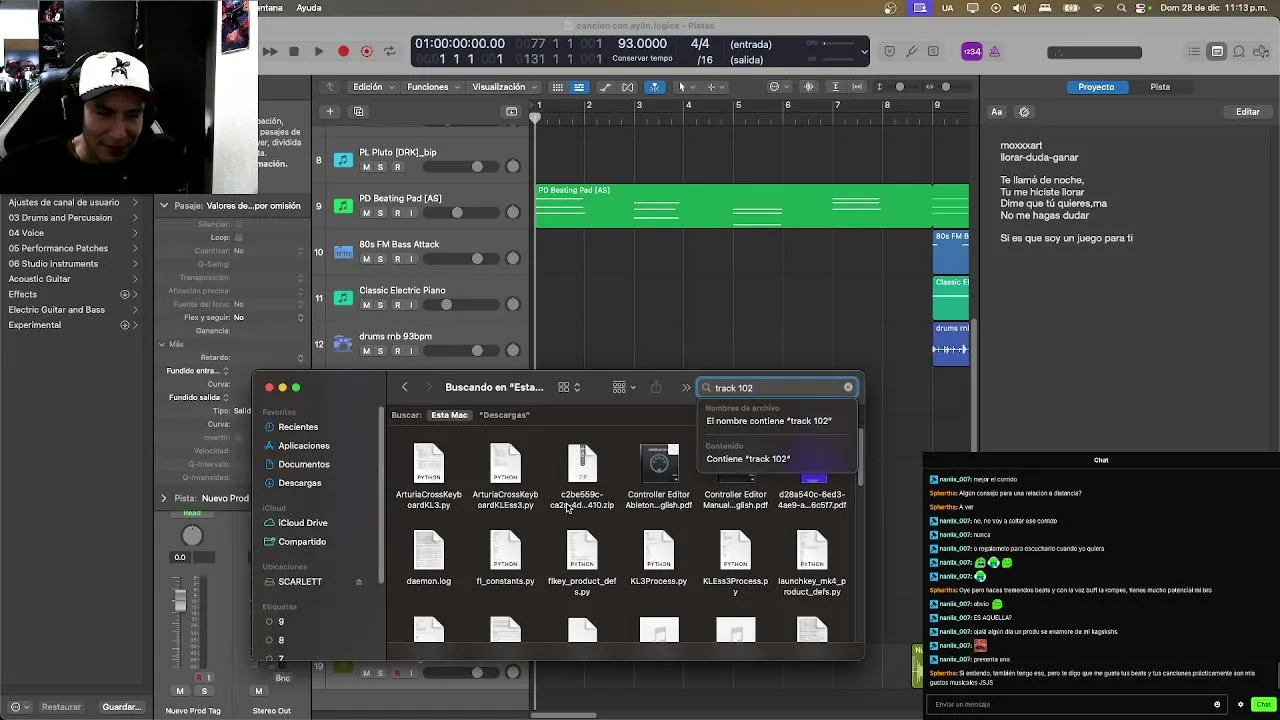Viewport: 1280px width, 720px height.
Task: Open the Visualización dropdown
Action: point(504,87)
